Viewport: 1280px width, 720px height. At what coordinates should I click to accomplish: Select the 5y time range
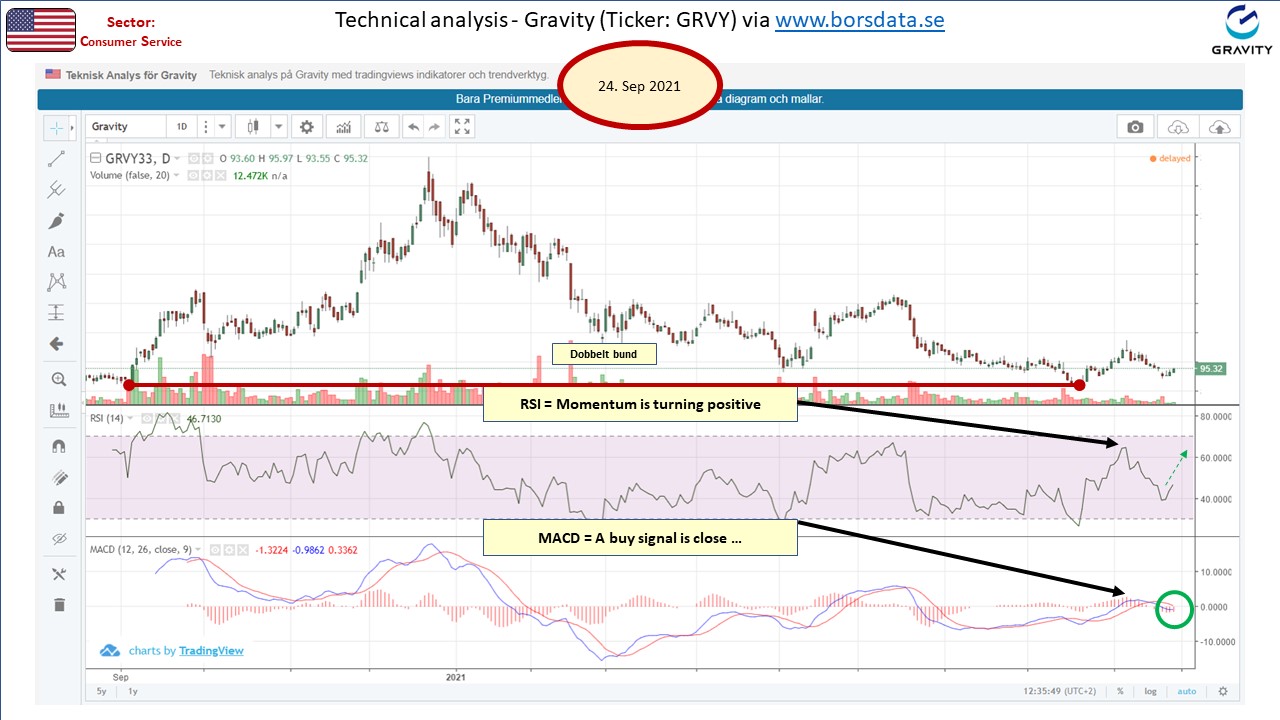102,691
